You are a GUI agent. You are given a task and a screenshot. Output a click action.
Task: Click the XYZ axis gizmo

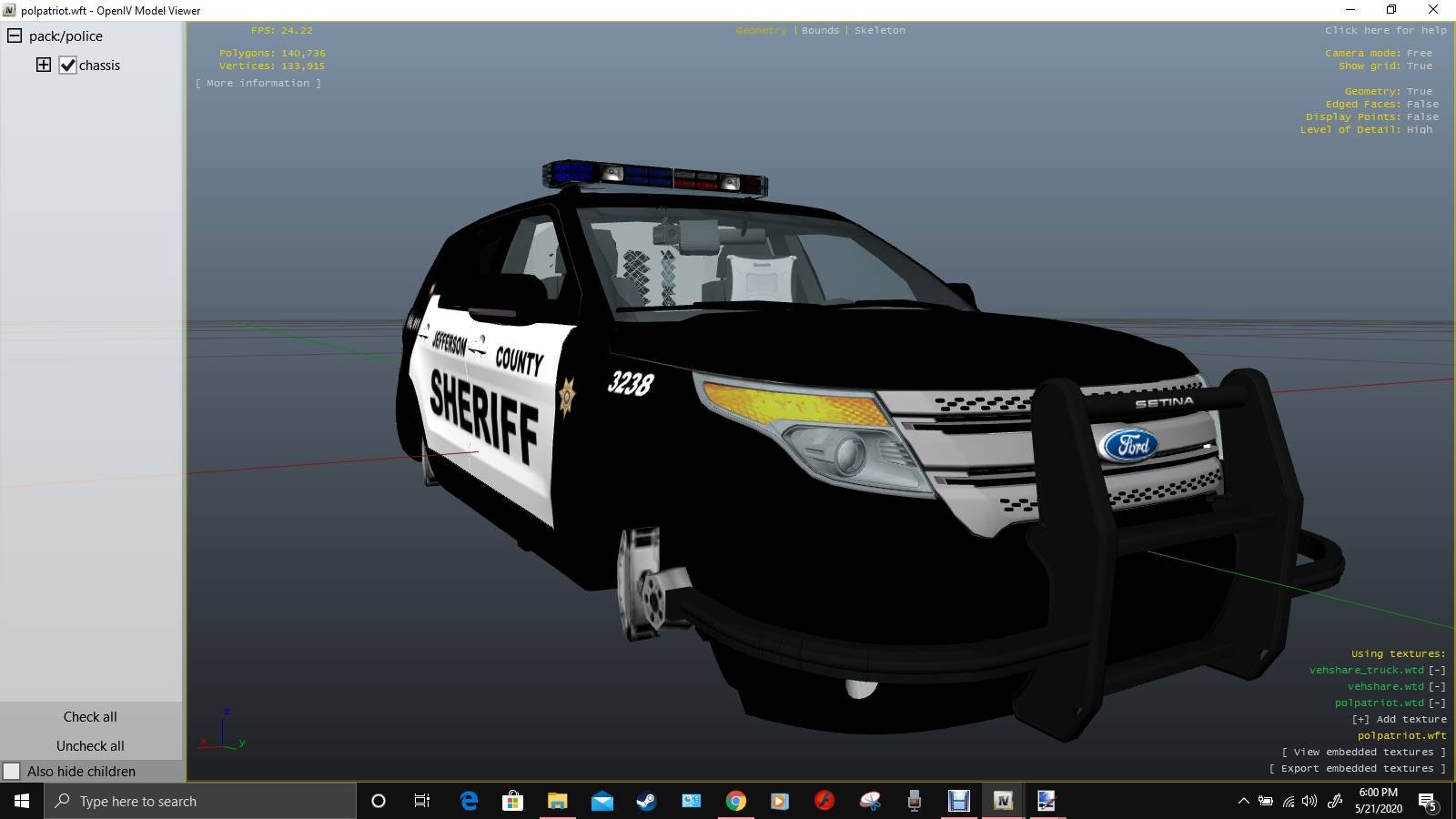click(x=223, y=729)
